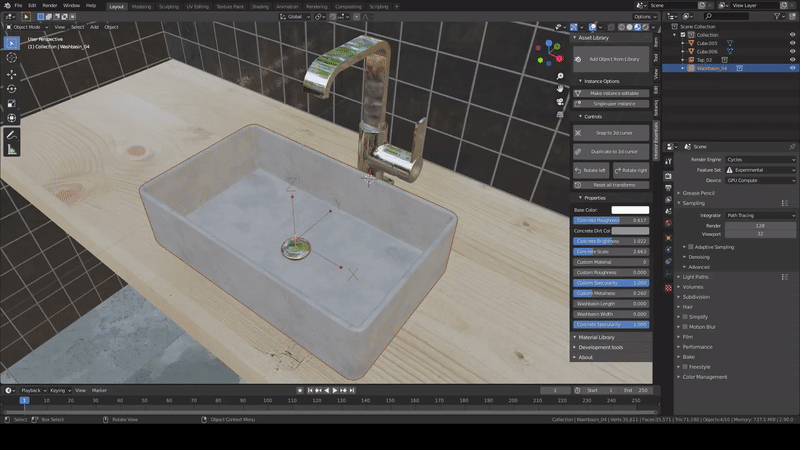
Task: Enable the Simplify checkbox
Action: point(685,317)
